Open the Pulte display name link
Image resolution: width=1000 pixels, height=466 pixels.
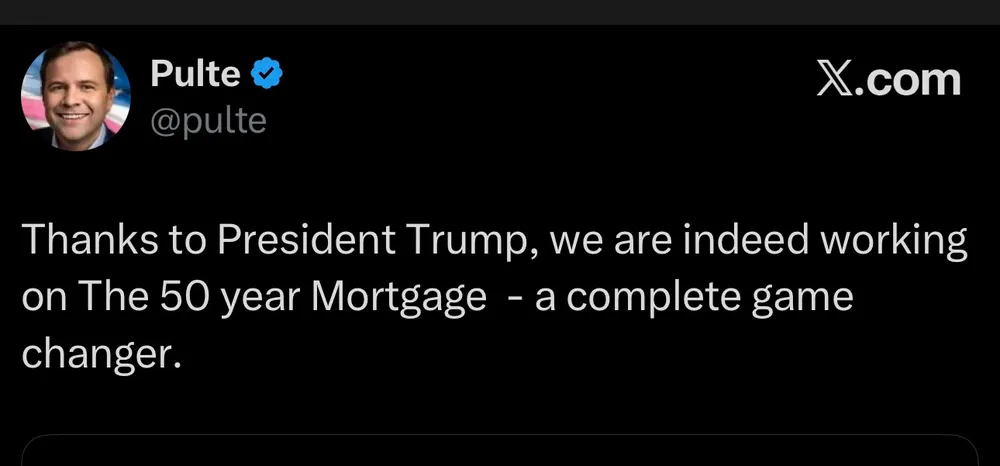[x=195, y=73]
